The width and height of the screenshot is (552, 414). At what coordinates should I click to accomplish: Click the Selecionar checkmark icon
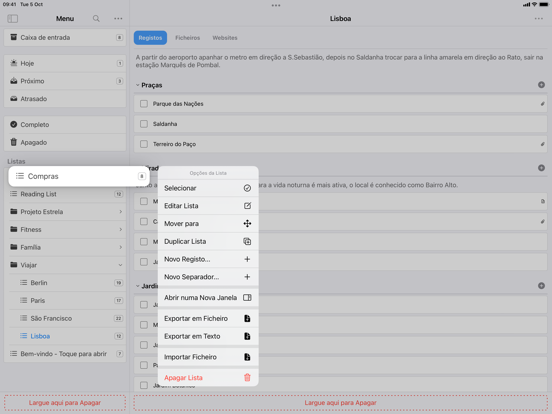(247, 188)
